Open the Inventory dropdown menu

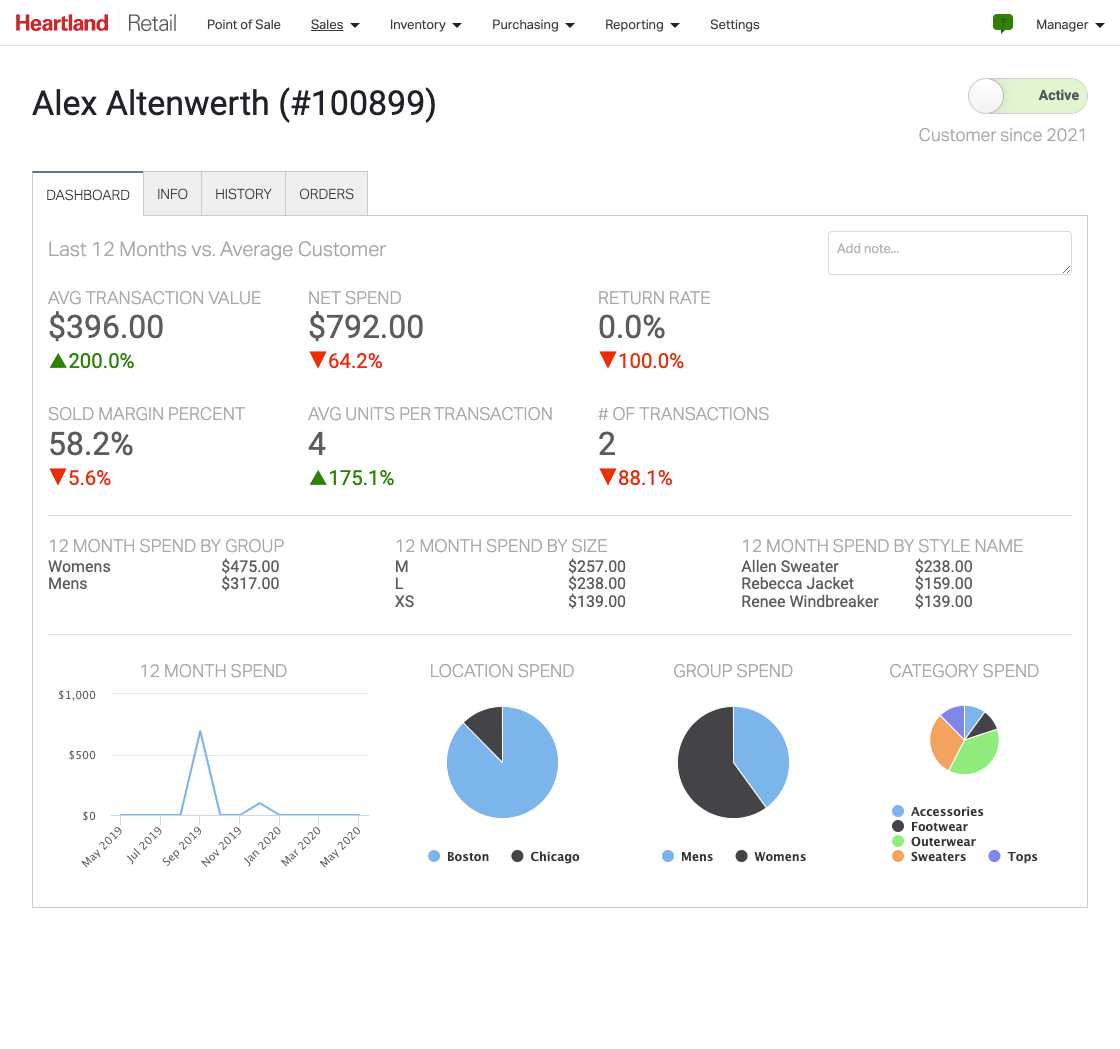point(425,25)
